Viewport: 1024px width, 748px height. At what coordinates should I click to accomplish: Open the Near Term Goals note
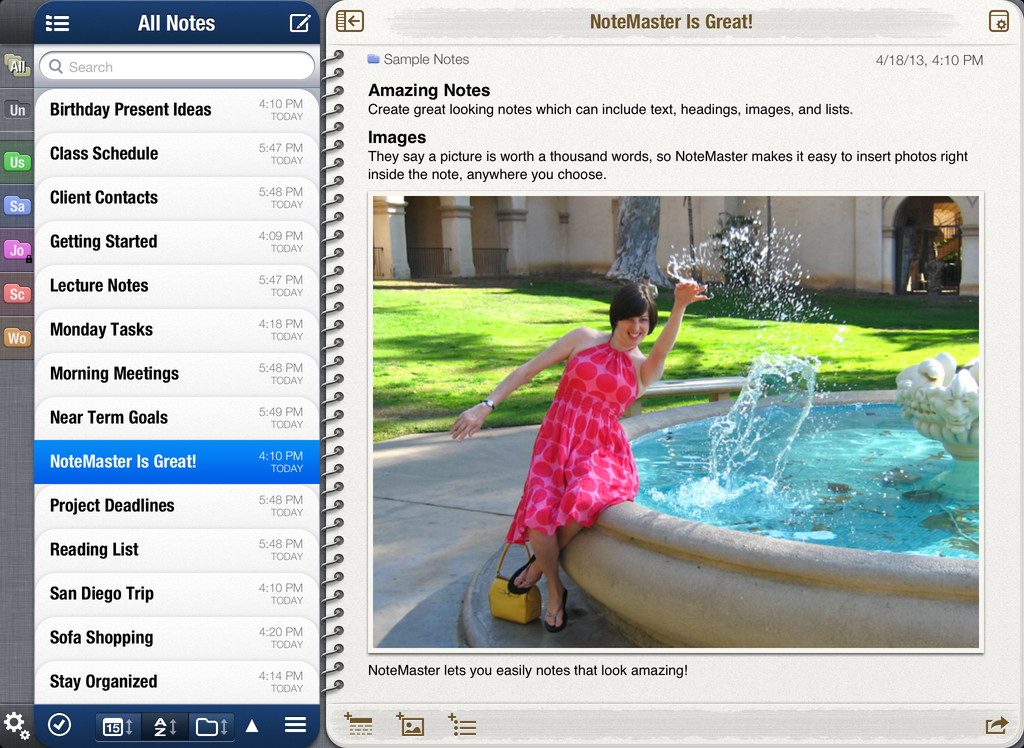click(177, 417)
